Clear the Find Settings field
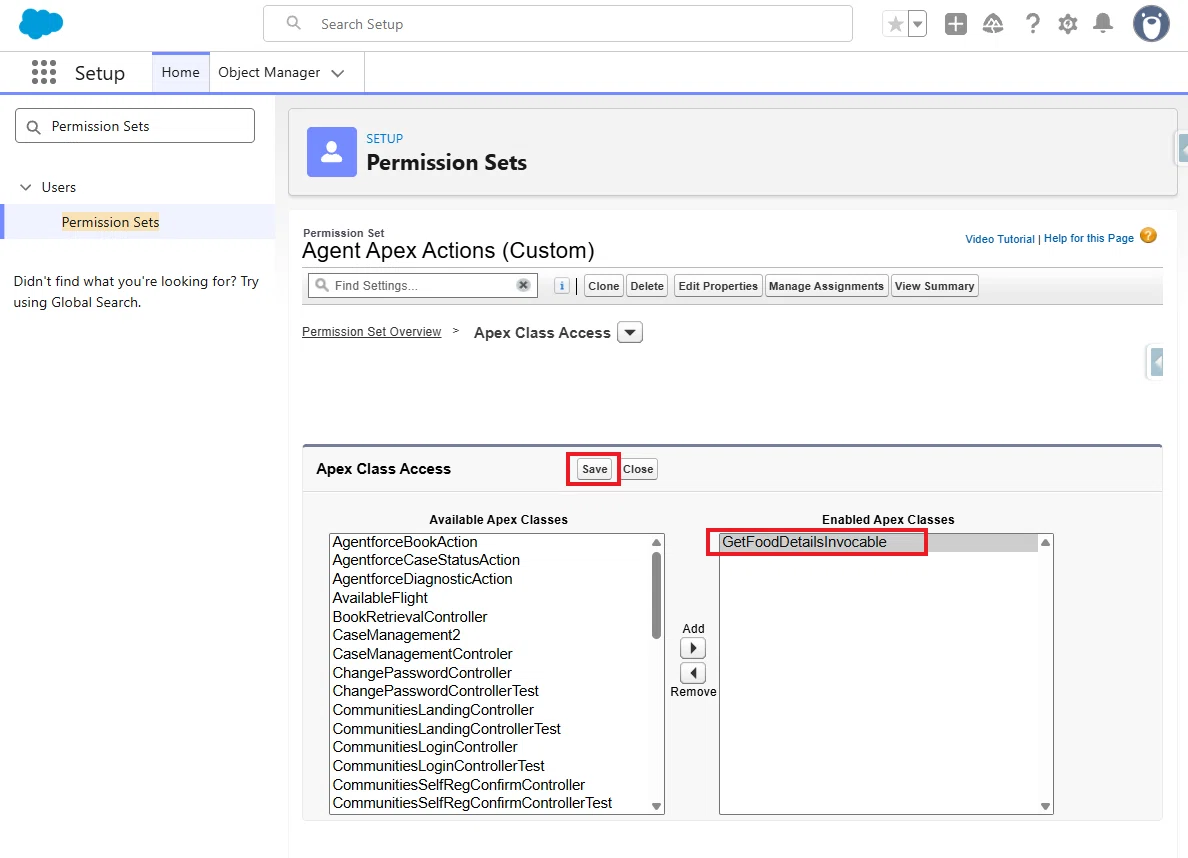The height and width of the screenshot is (858, 1188). [523, 285]
